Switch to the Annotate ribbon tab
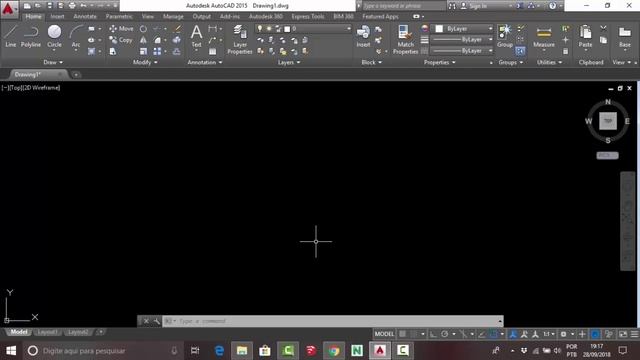The height and width of the screenshot is (360, 640). [x=85, y=16]
